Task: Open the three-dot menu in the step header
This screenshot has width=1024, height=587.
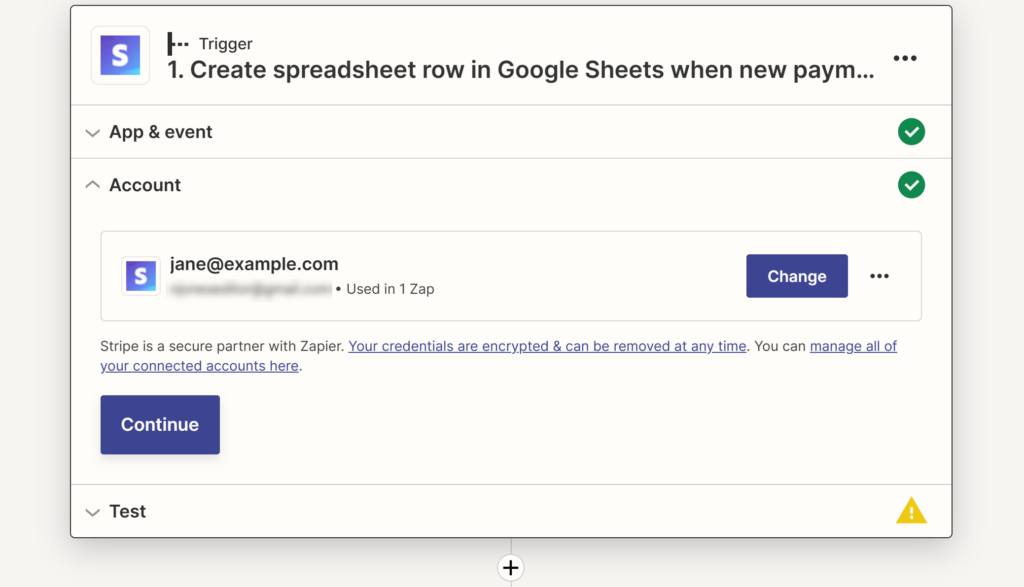Action: (904, 58)
